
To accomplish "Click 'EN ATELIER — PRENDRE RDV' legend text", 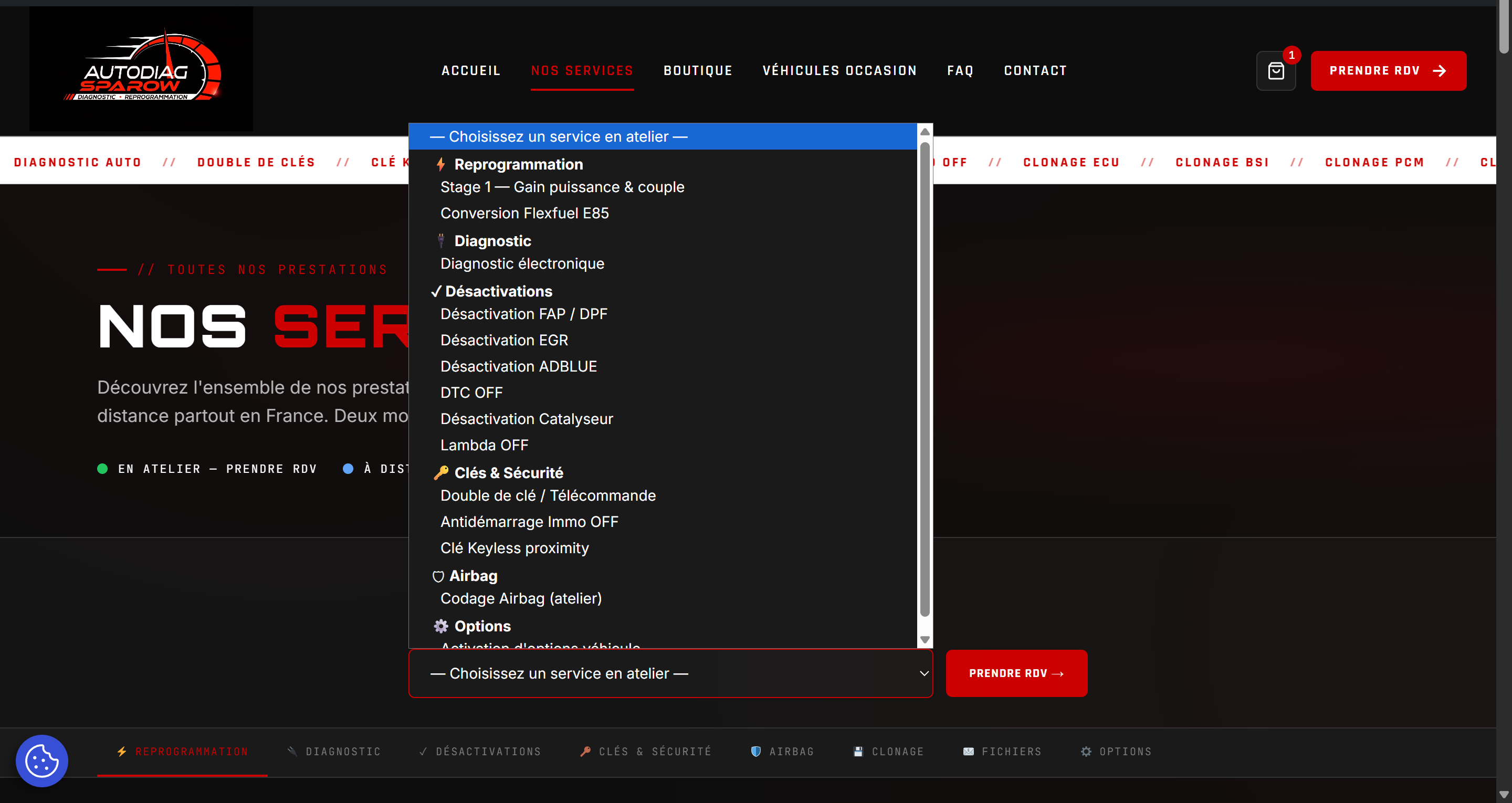I will tap(217, 469).
